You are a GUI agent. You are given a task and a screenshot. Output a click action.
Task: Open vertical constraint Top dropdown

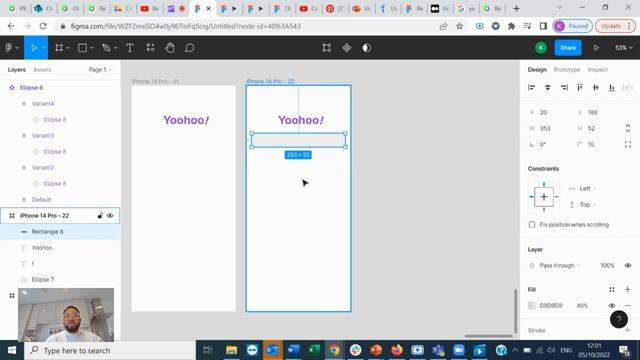tap(587, 204)
